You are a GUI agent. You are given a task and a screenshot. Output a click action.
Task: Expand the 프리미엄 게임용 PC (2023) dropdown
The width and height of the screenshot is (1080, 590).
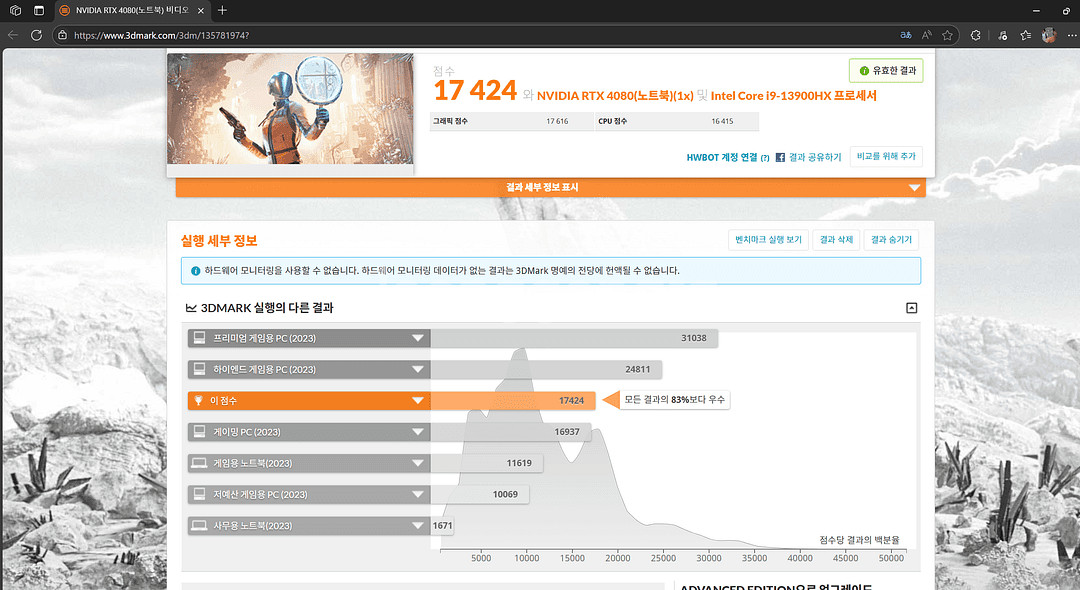coord(417,338)
